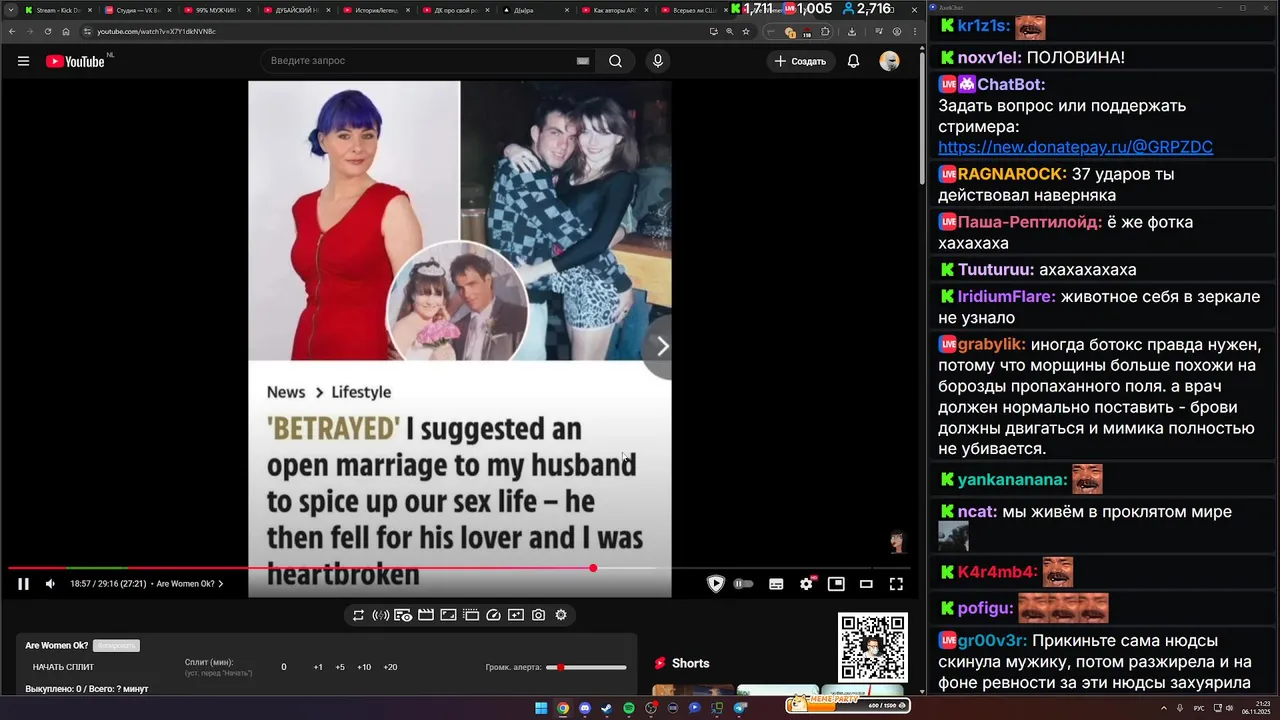This screenshot has width=1280, height=720.
Task: Toggle subtitles on the video player
Action: (x=776, y=584)
